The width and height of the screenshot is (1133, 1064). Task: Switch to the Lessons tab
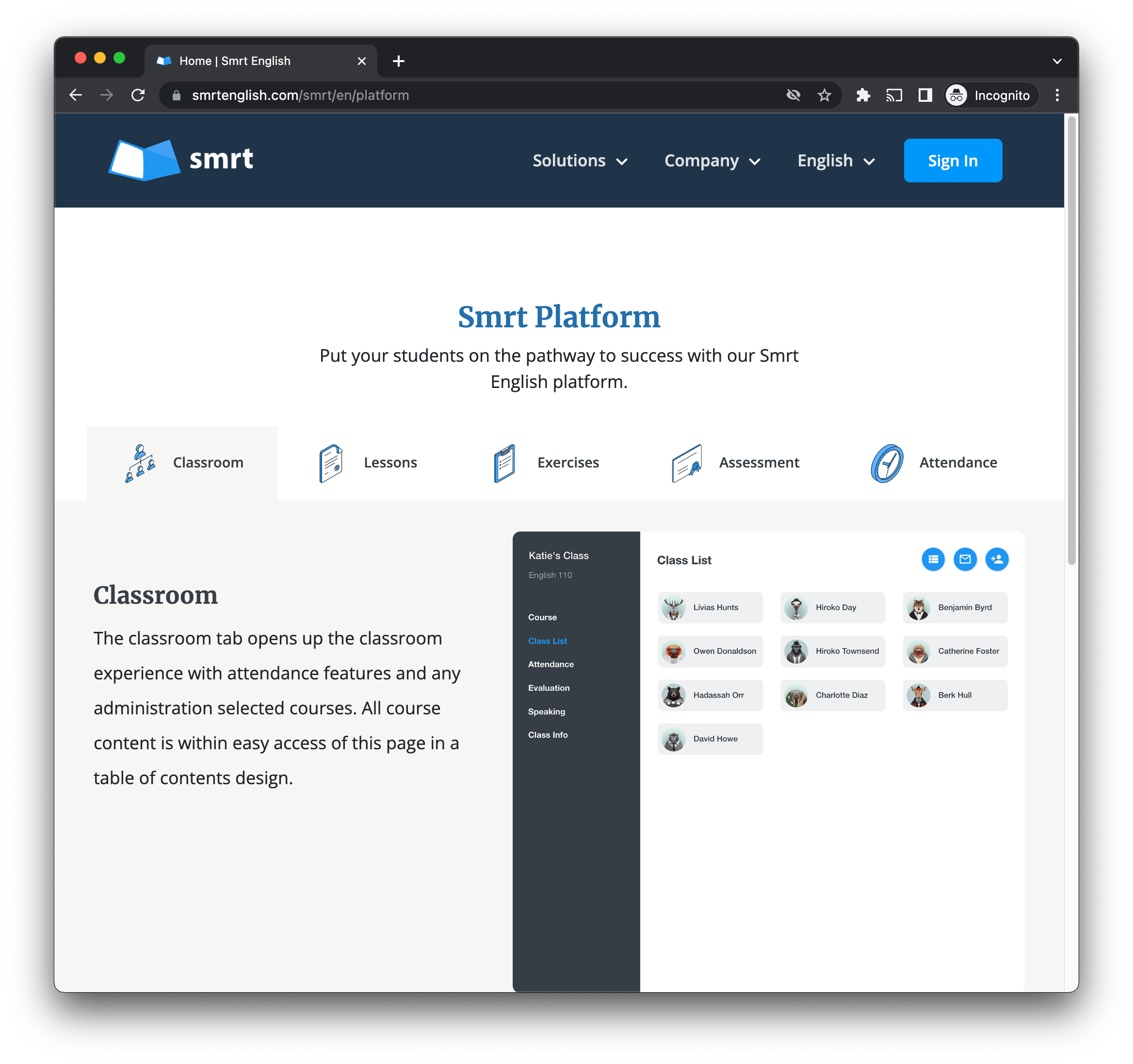click(368, 463)
